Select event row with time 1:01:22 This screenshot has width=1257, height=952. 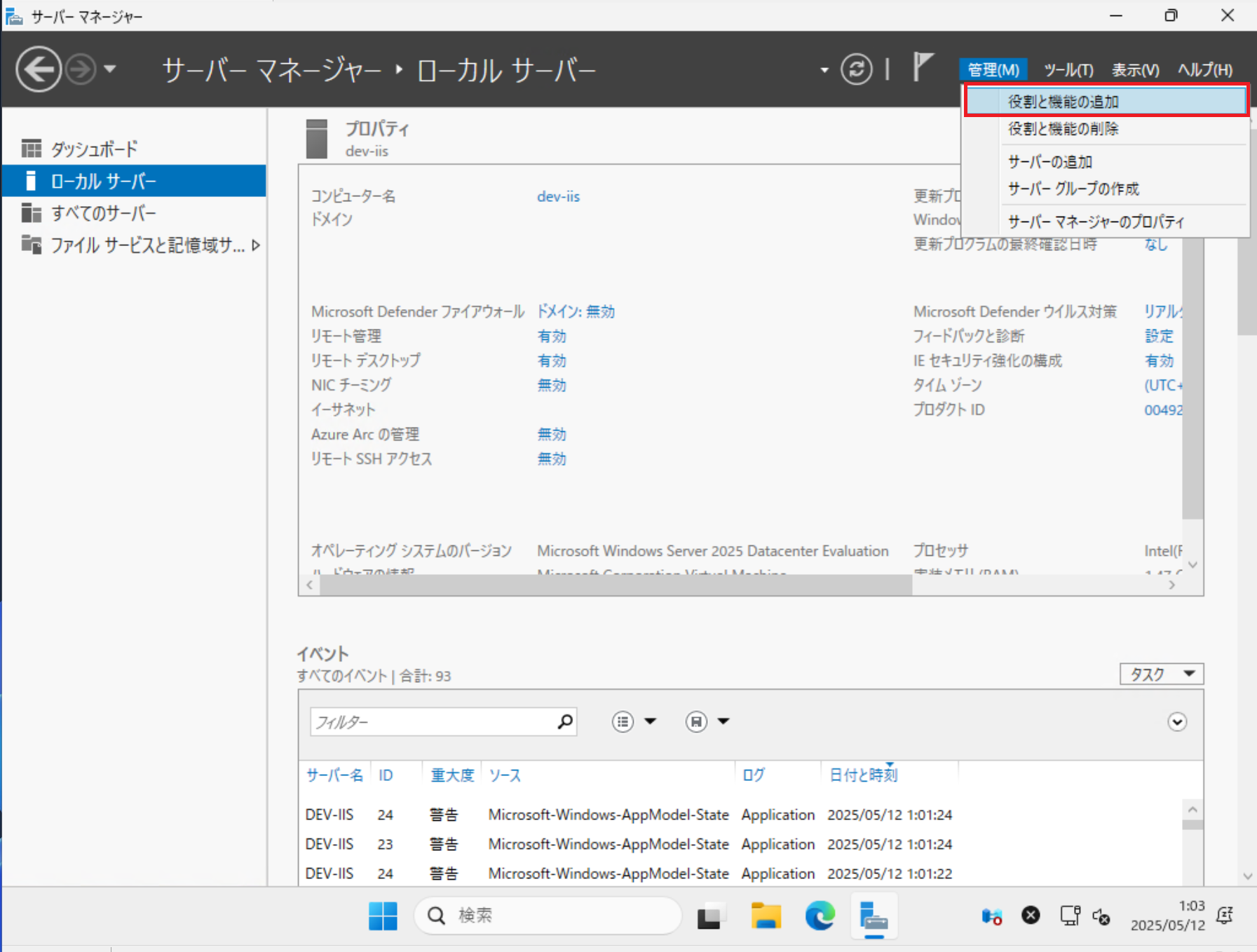click(742, 873)
